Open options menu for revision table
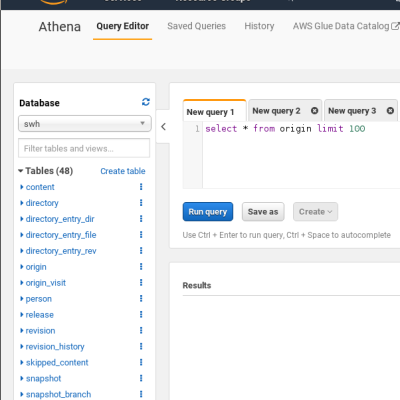The height and width of the screenshot is (400, 400). tap(141, 330)
